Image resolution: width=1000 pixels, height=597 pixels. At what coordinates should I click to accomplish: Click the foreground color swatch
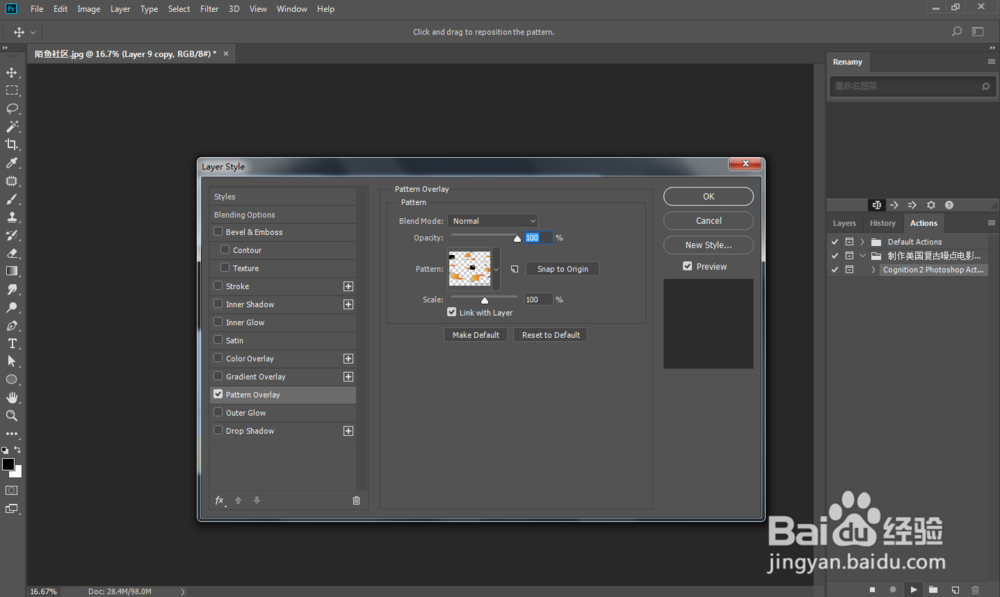pyautogui.click(x=8, y=464)
